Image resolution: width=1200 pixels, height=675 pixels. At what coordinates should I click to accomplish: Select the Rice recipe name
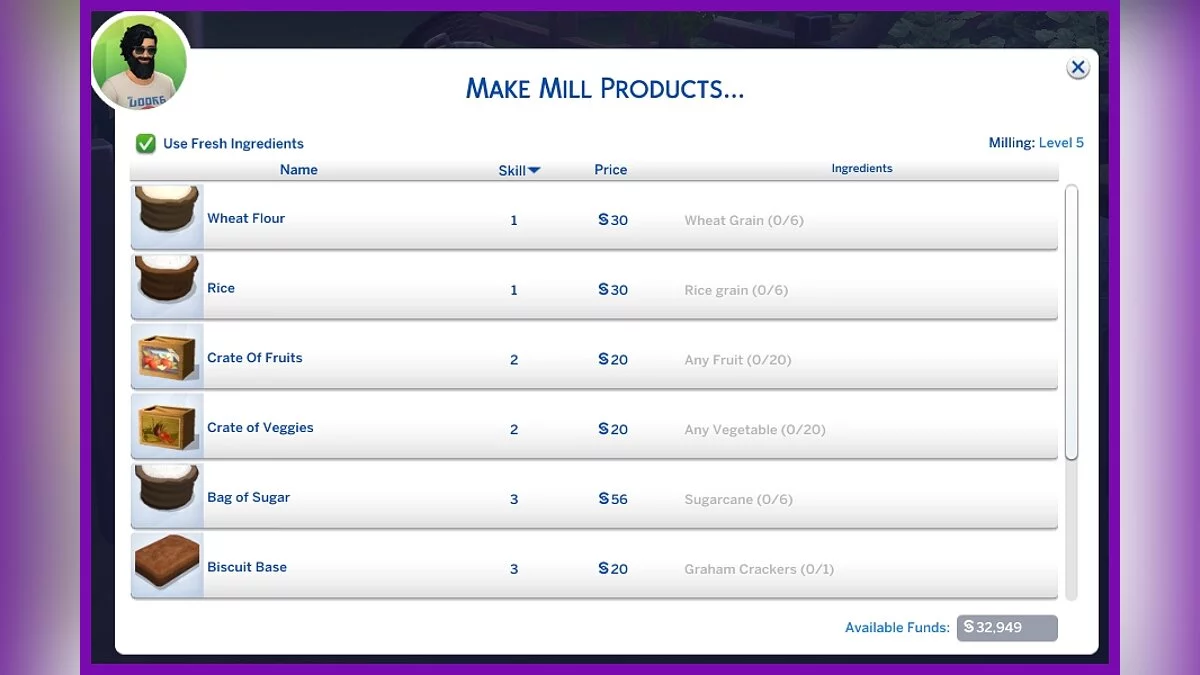click(221, 288)
